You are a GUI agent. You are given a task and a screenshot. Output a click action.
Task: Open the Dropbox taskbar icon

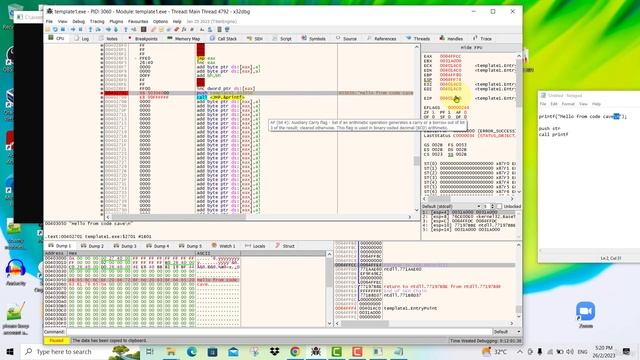pos(274,351)
